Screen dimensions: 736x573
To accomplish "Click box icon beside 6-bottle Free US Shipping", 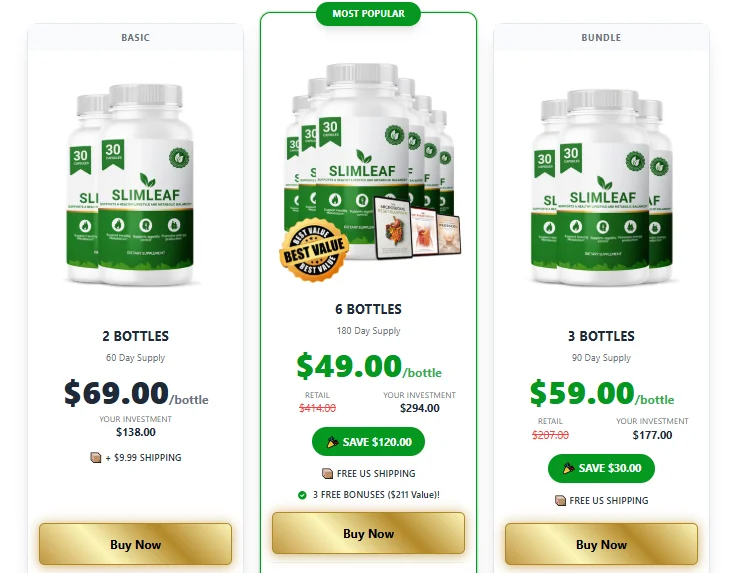I will click(327, 474).
